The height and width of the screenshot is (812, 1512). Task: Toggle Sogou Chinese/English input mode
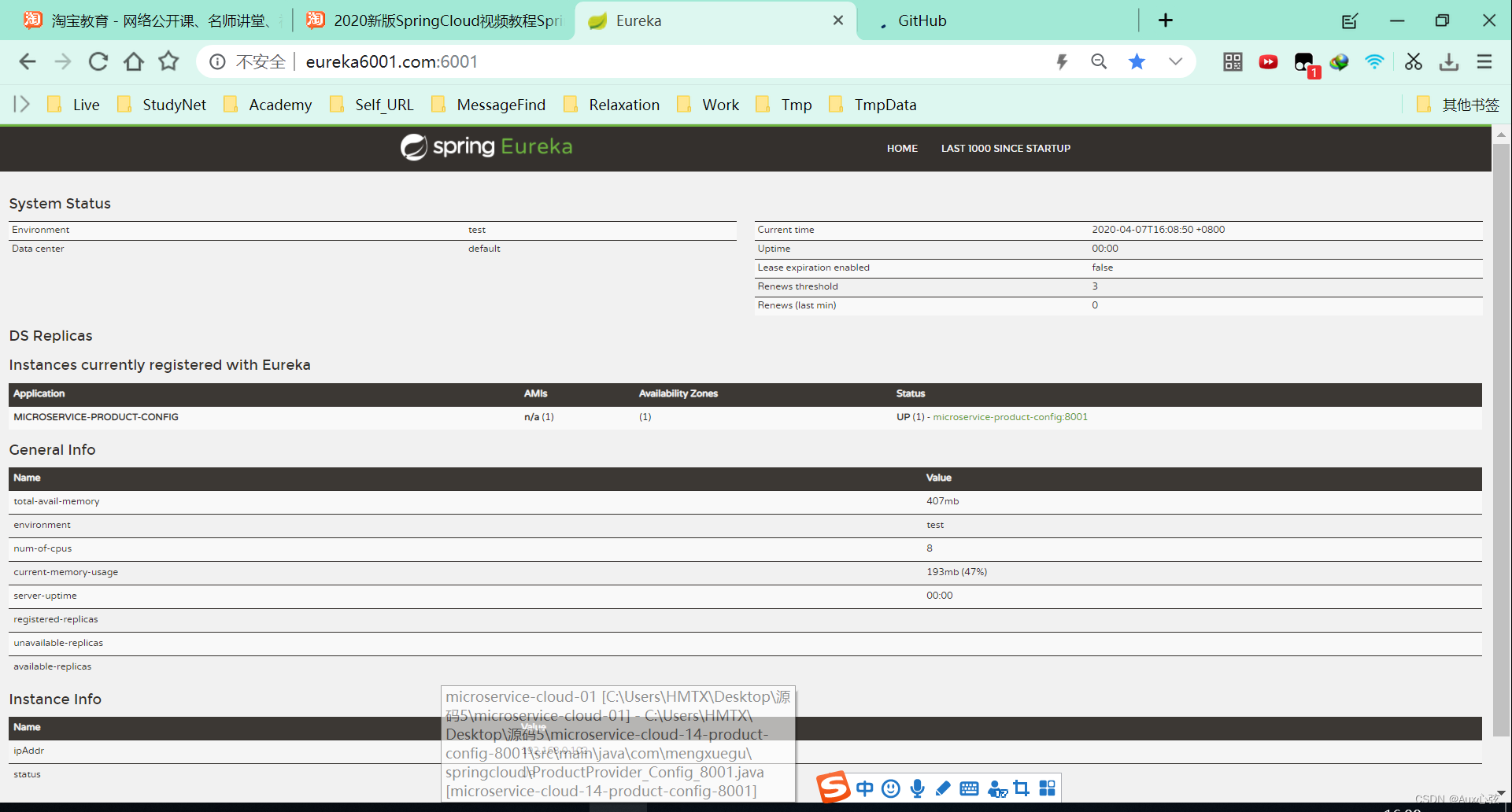pos(864,787)
